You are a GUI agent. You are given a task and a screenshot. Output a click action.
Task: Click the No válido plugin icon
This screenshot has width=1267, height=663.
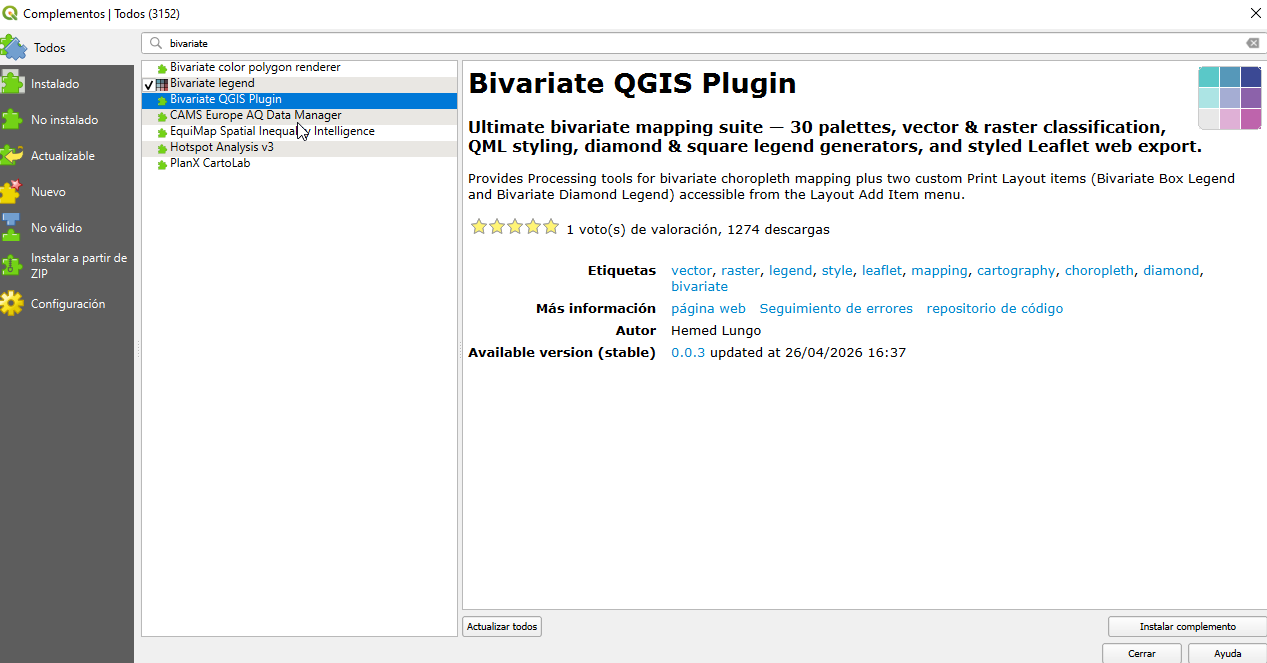12,227
